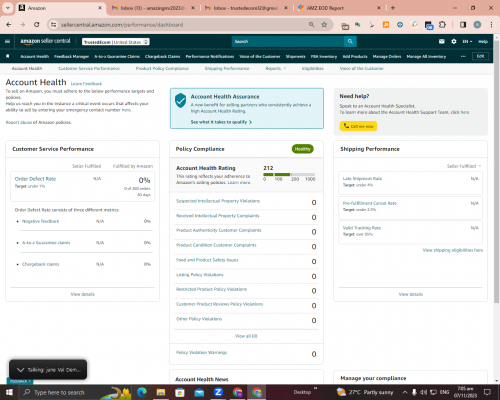The width and height of the screenshot is (500, 400).
Task: Open Customer Service Performance subnav tab
Action: tap(89, 68)
